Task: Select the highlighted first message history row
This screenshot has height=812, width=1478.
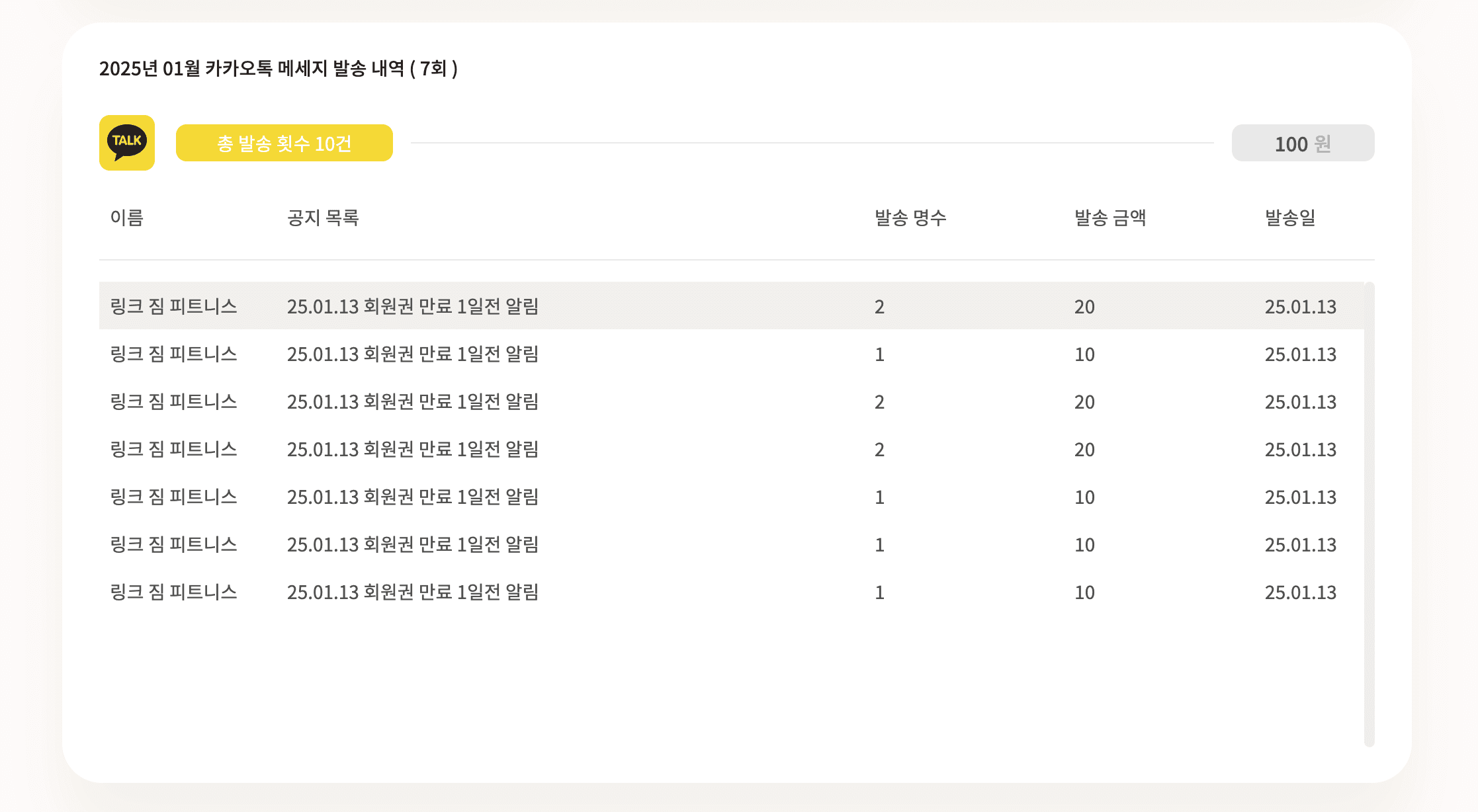Action: 732,306
